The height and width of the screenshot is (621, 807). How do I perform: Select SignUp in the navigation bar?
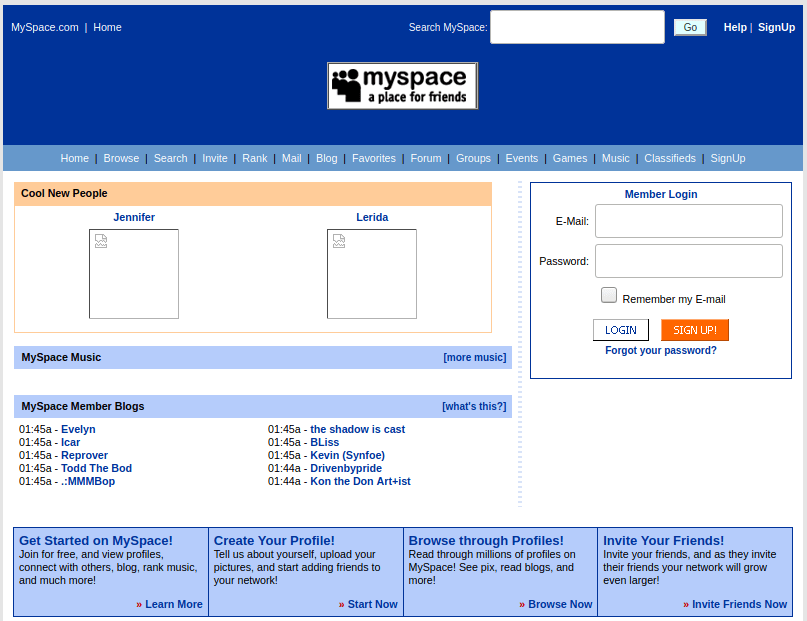coord(728,158)
